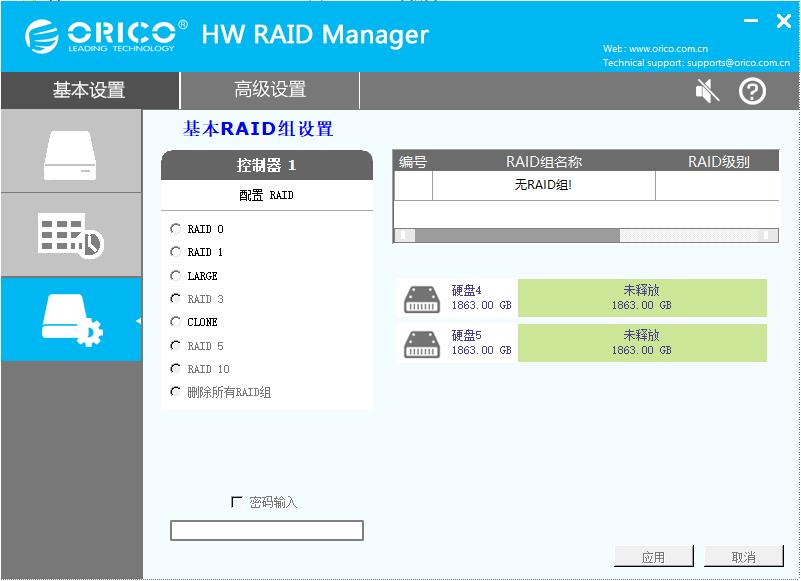Open the event schedule grid-clock sidebar icon
The image size is (801, 581).
tap(70, 235)
